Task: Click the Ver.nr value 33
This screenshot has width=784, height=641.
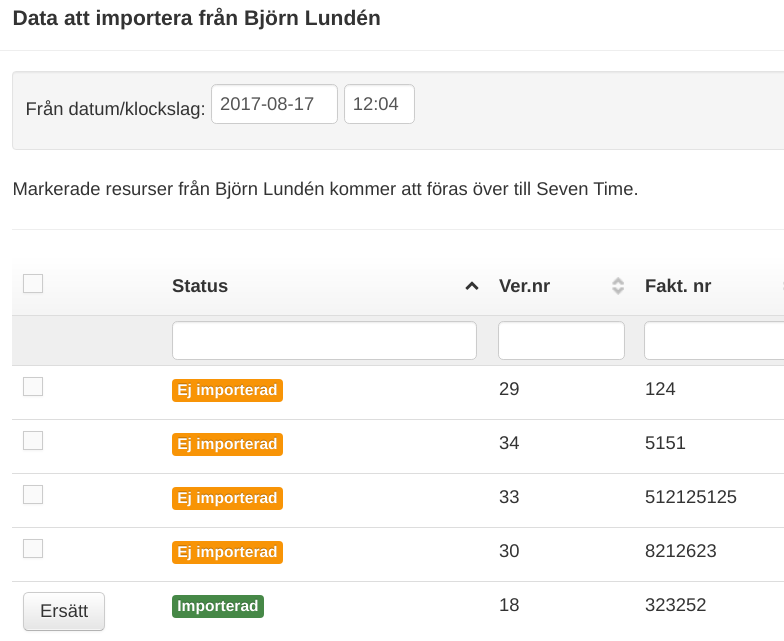Action: pos(509,497)
